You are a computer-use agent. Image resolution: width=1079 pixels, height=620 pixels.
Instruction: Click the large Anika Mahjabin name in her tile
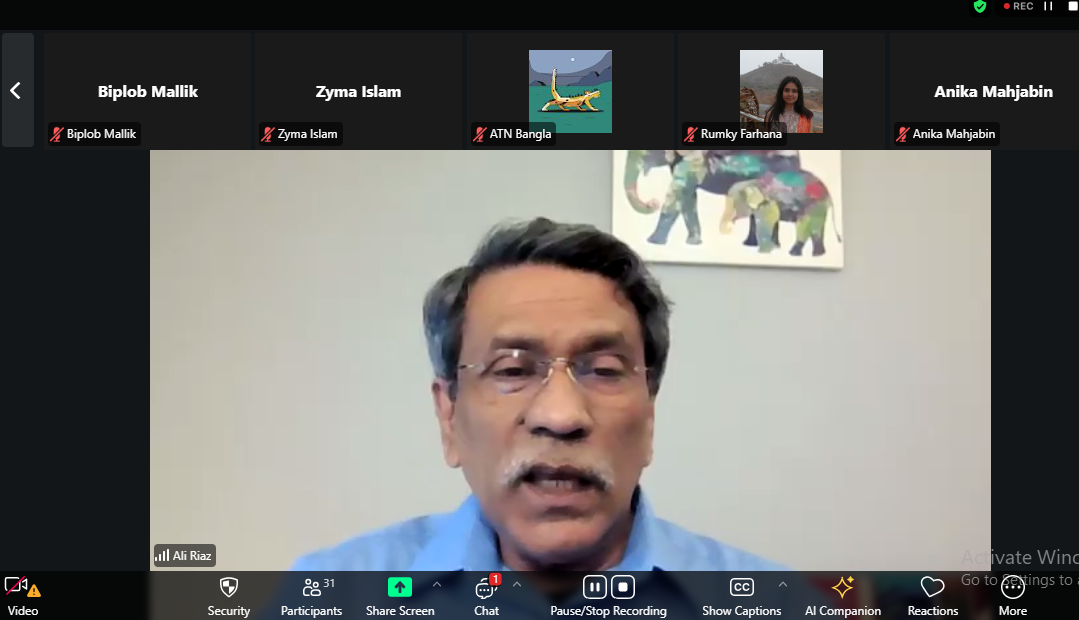[x=993, y=92]
